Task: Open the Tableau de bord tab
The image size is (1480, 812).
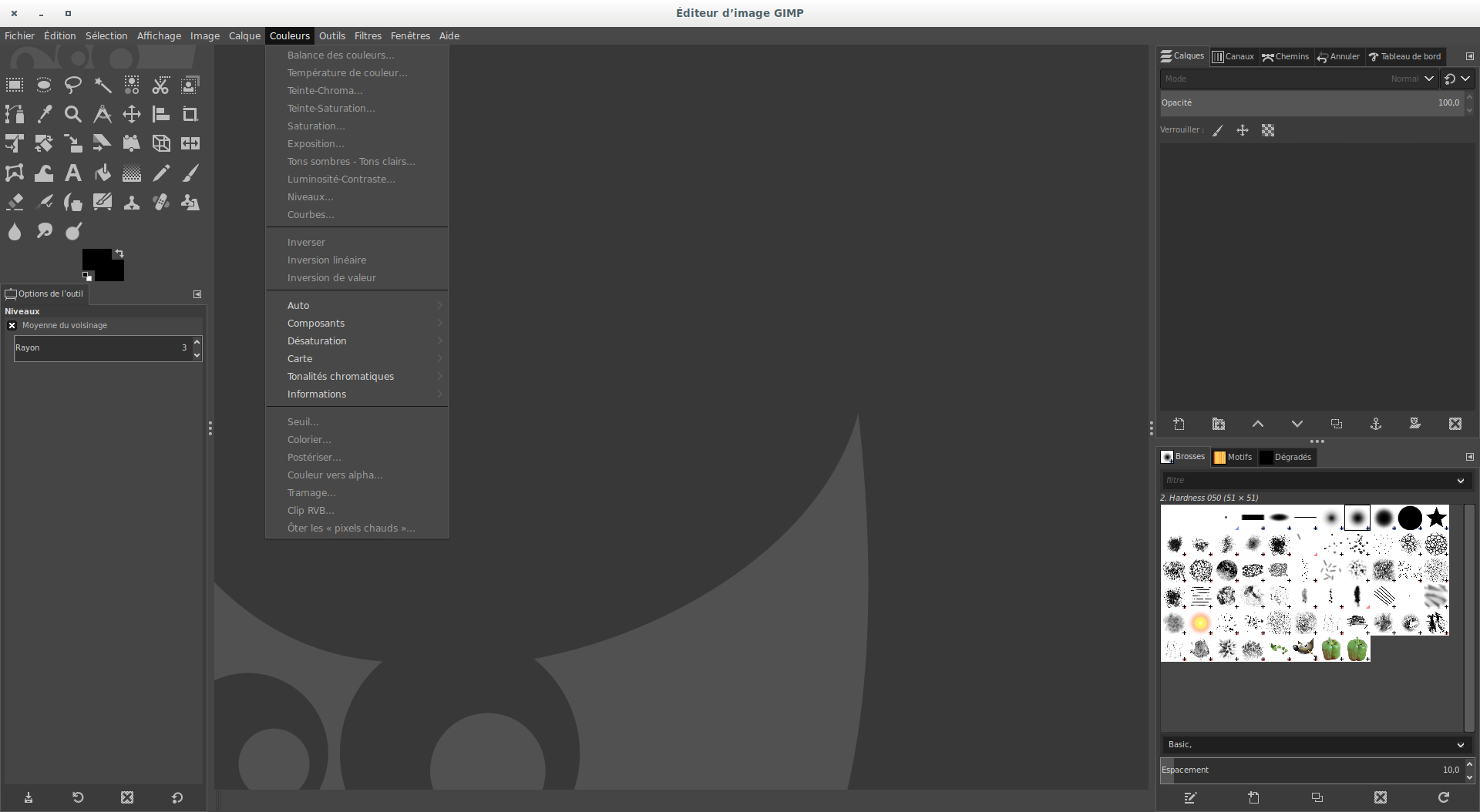Action: 1404,56
